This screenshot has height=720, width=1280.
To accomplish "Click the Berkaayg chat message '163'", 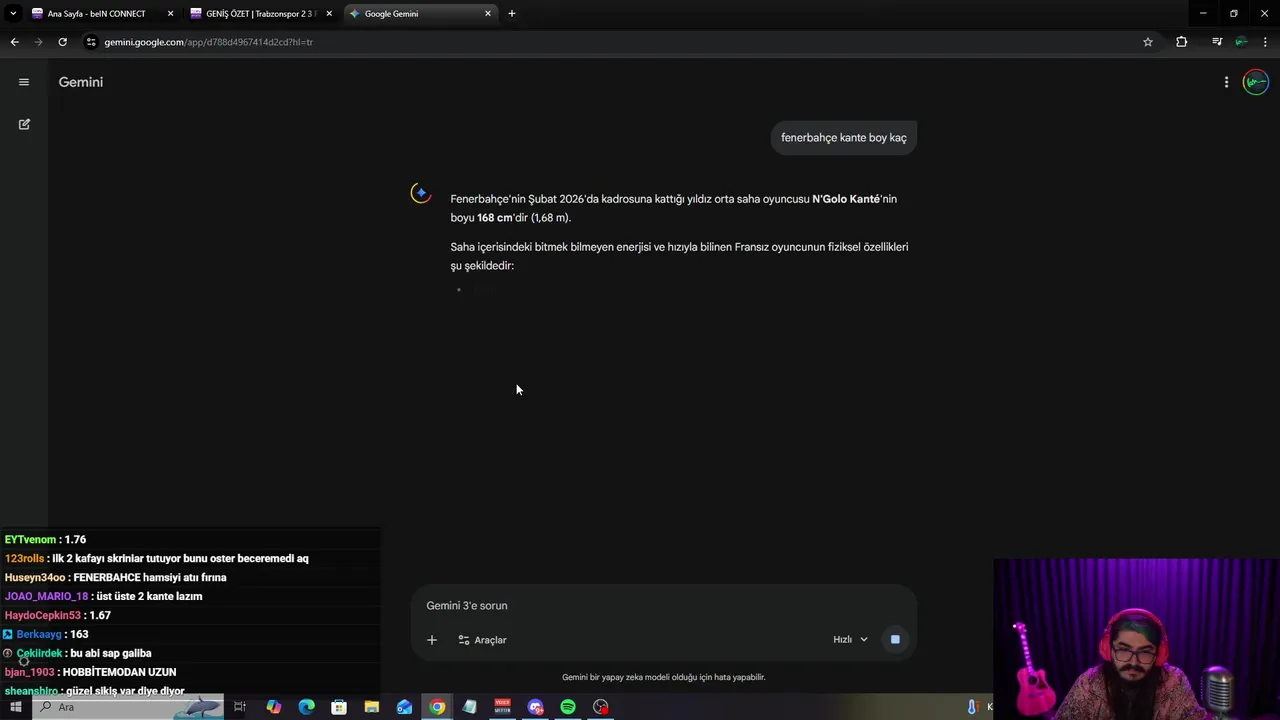I will (x=46, y=634).
